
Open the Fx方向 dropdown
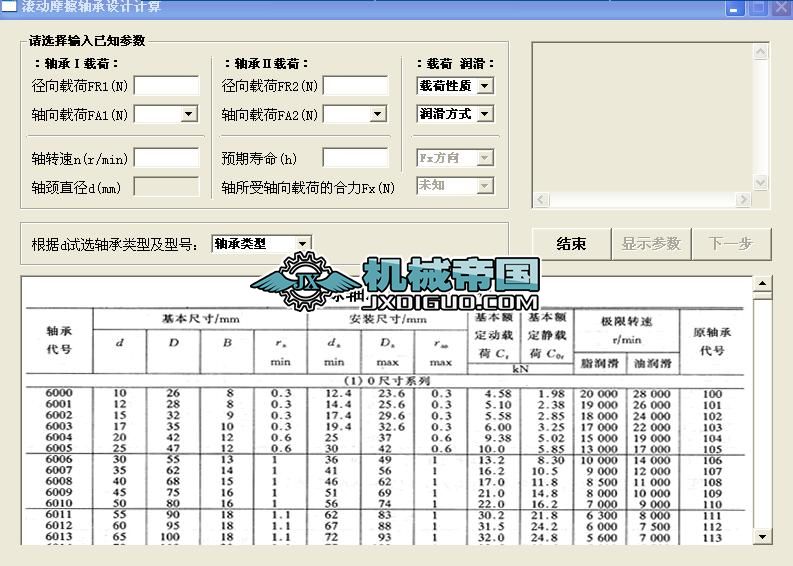point(484,158)
